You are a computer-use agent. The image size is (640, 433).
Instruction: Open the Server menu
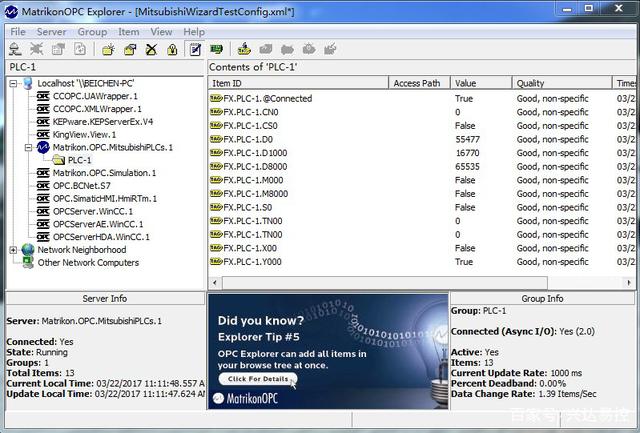coord(51,31)
